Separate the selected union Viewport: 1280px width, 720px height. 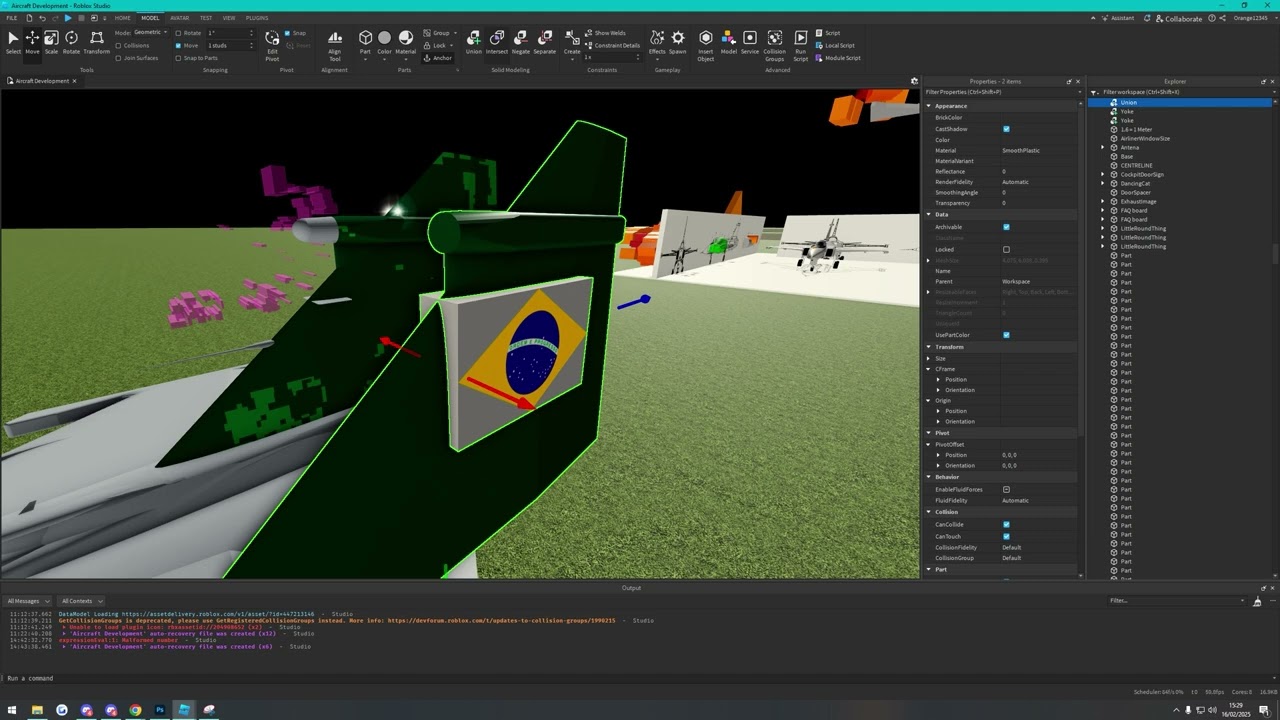[x=544, y=42]
